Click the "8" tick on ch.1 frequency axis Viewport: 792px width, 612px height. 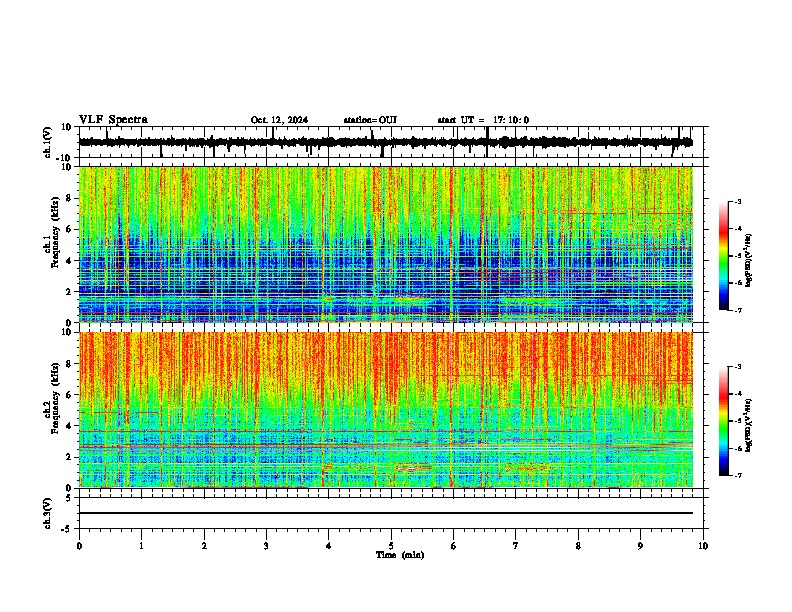(70, 198)
